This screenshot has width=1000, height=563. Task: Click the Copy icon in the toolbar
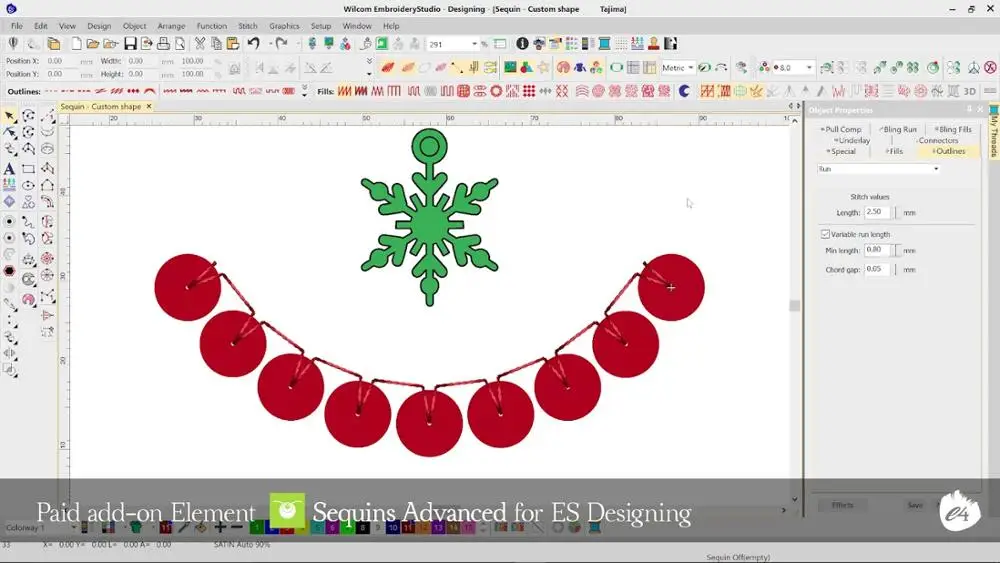point(216,43)
